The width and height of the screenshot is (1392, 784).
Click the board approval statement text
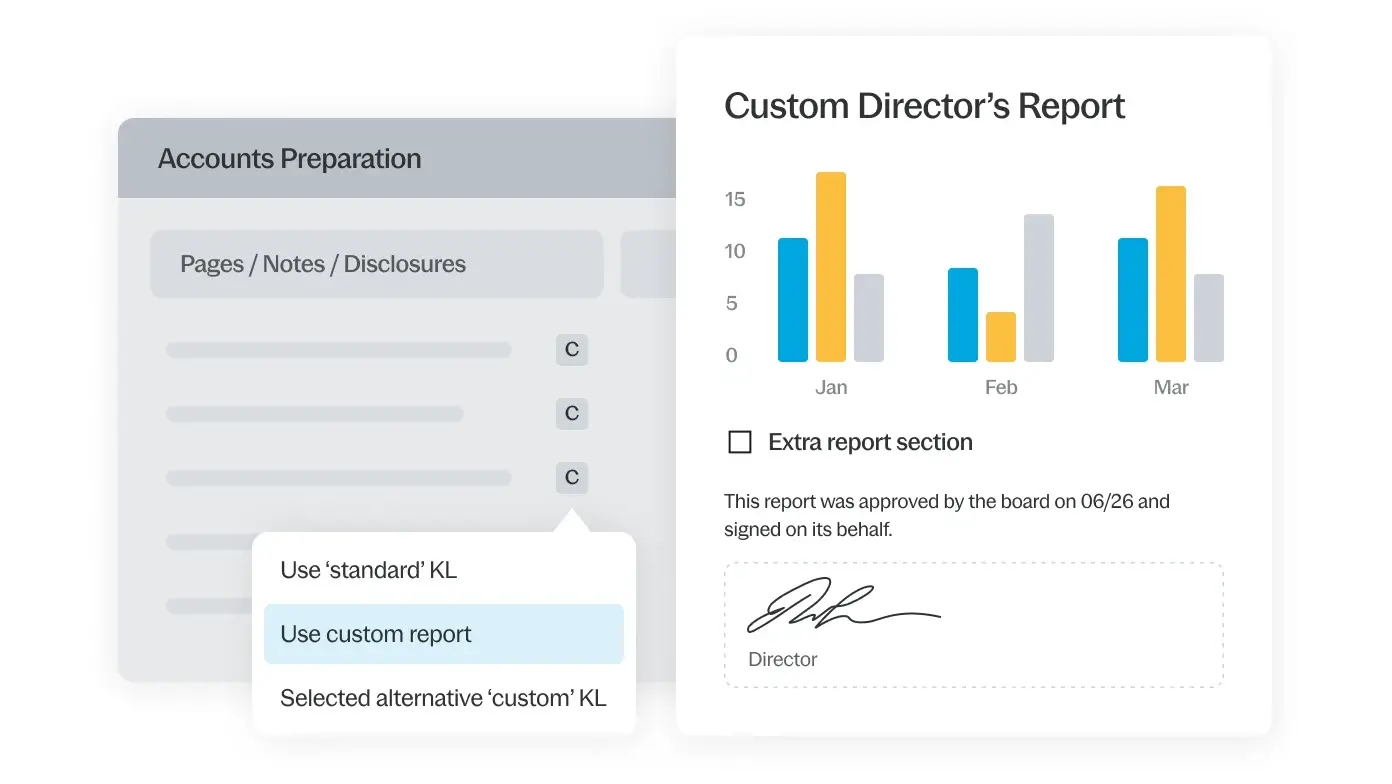946,515
